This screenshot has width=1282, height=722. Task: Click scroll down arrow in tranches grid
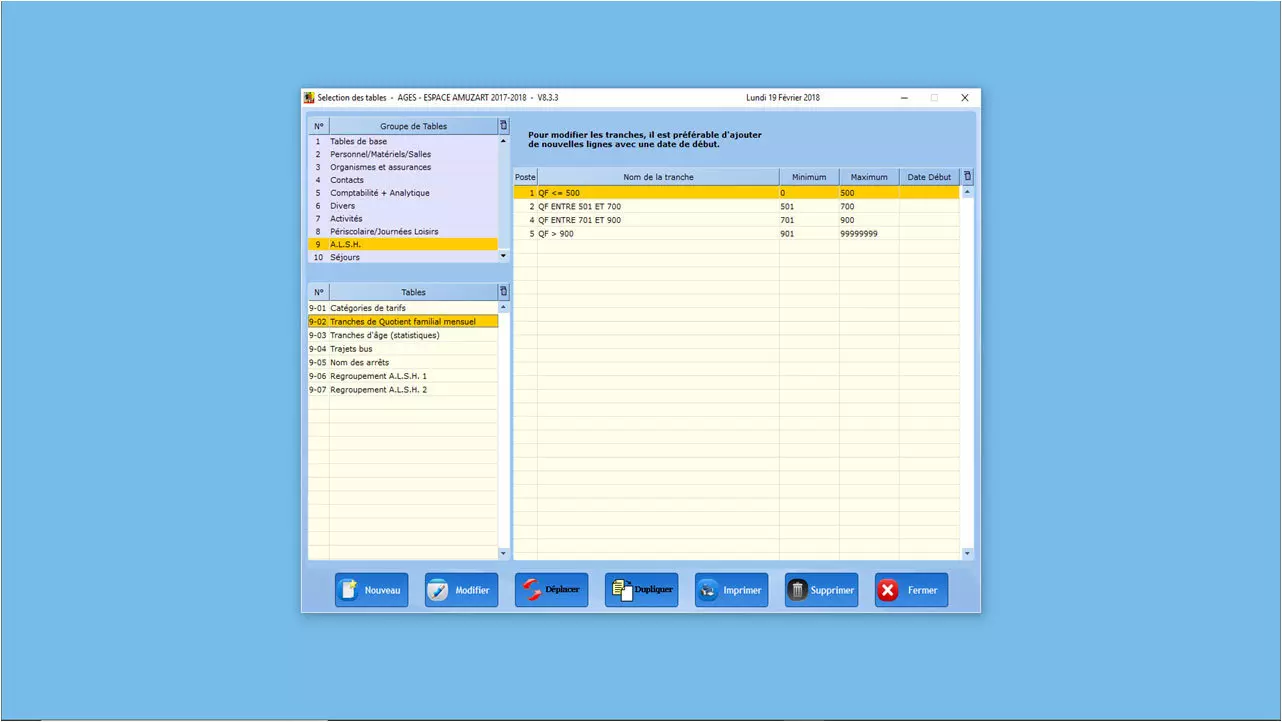pyautogui.click(x=967, y=553)
